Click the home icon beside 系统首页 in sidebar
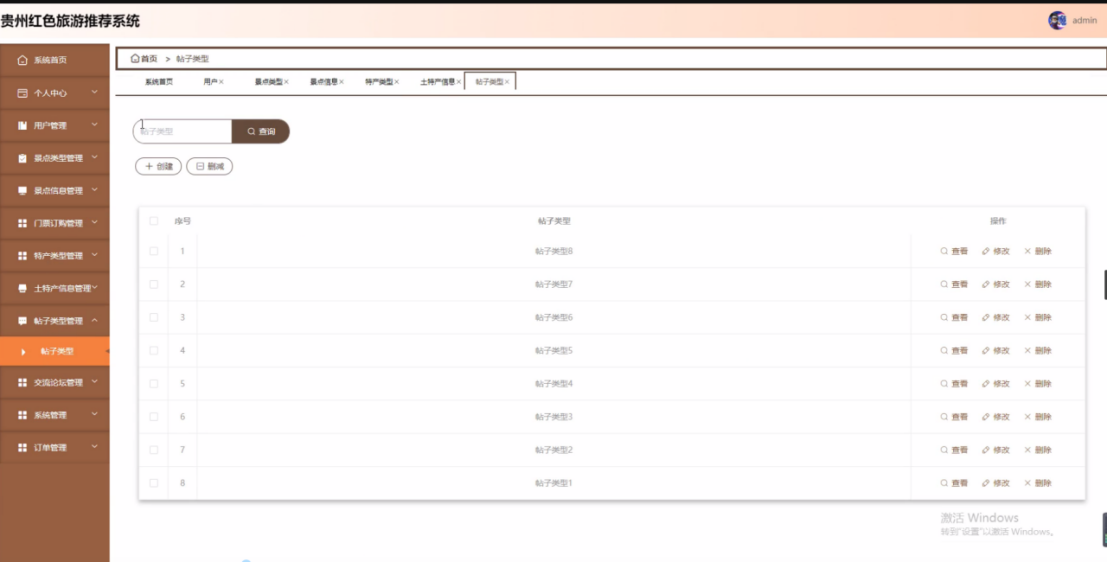1108x562 pixels. click(23, 61)
